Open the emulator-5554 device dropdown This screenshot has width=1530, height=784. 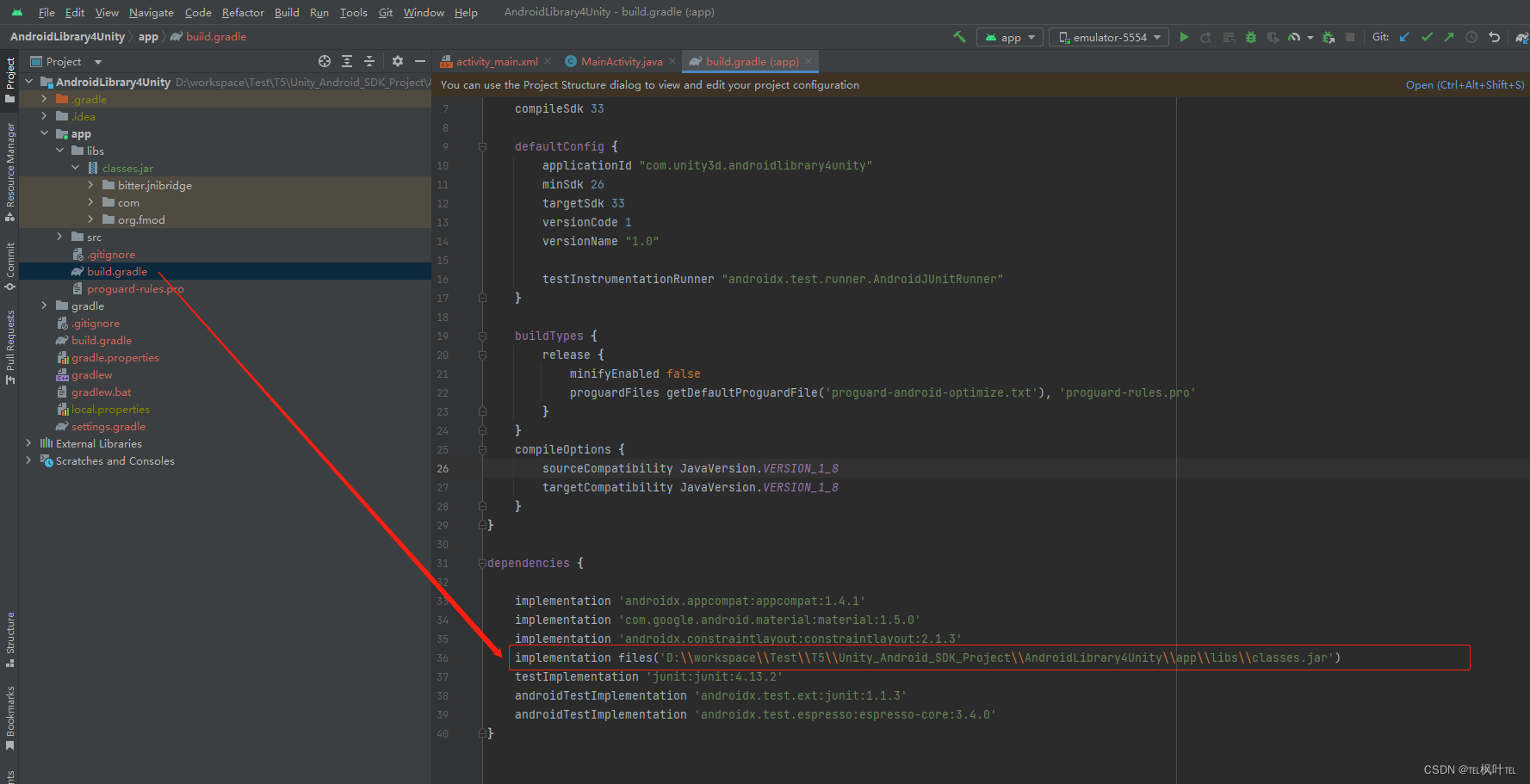click(1109, 37)
